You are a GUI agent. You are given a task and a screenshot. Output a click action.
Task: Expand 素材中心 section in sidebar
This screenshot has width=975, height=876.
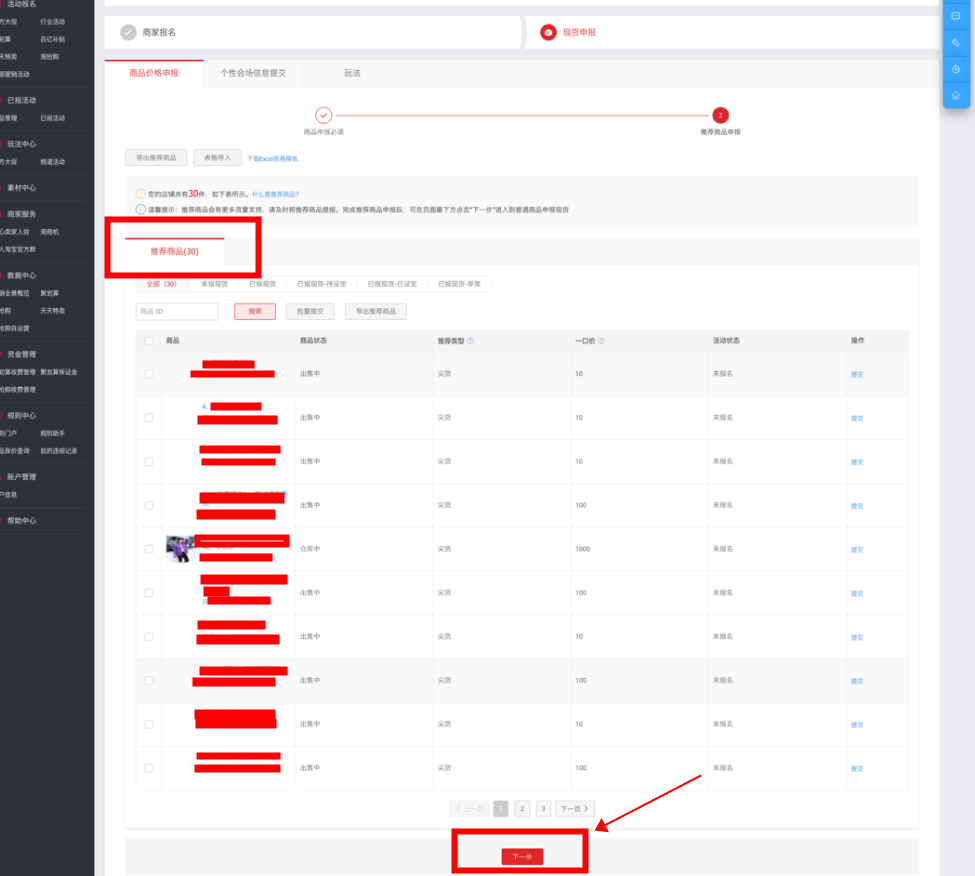pyautogui.click(x=22, y=188)
